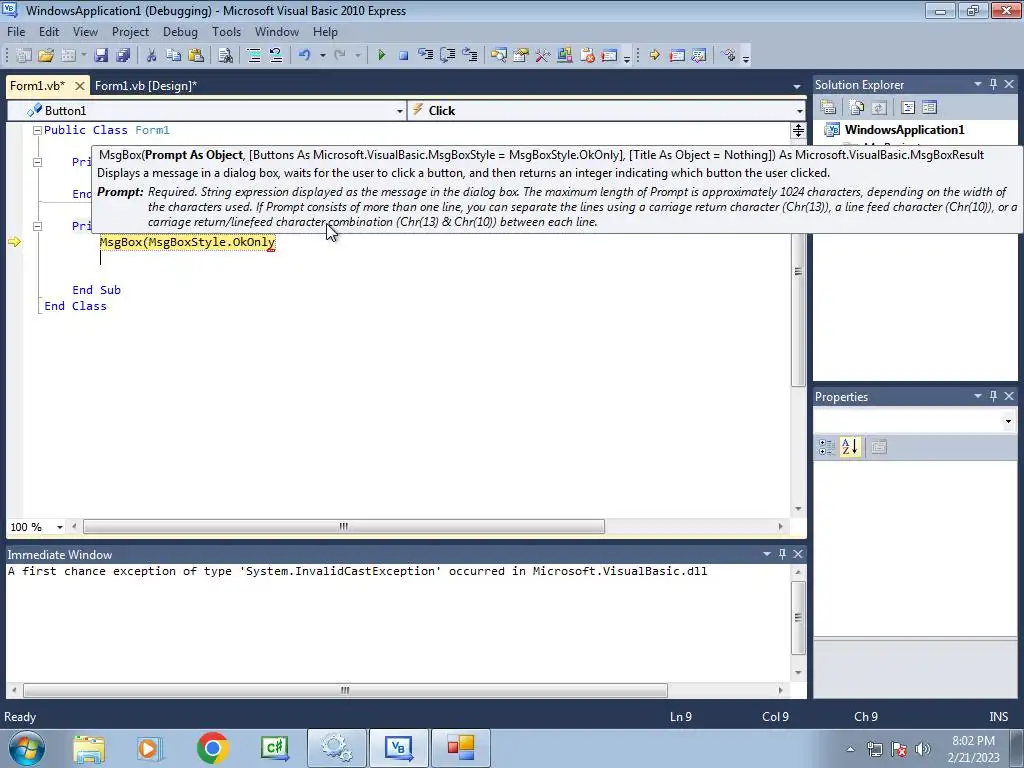Screen dimensions: 1024x768
Task: Toggle auto-hide pin on Immediate Window
Action: (x=782, y=554)
